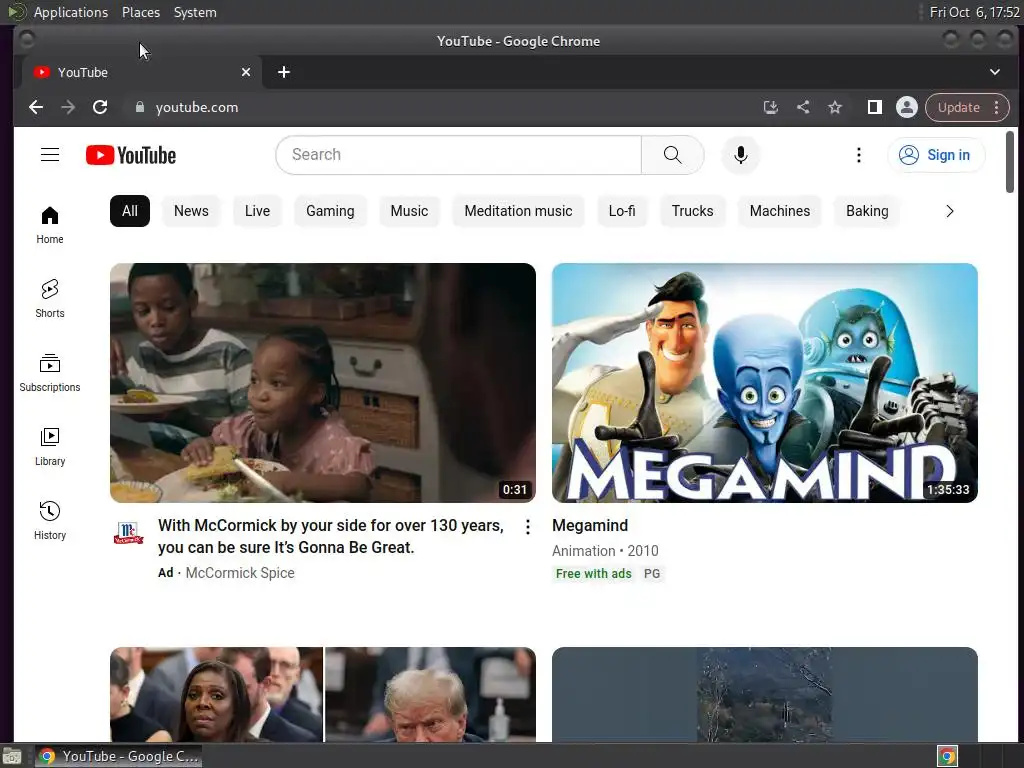Screen dimensions: 1024x768
Task: Open Library from the sidebar
Action: click(x=50, y=447)
